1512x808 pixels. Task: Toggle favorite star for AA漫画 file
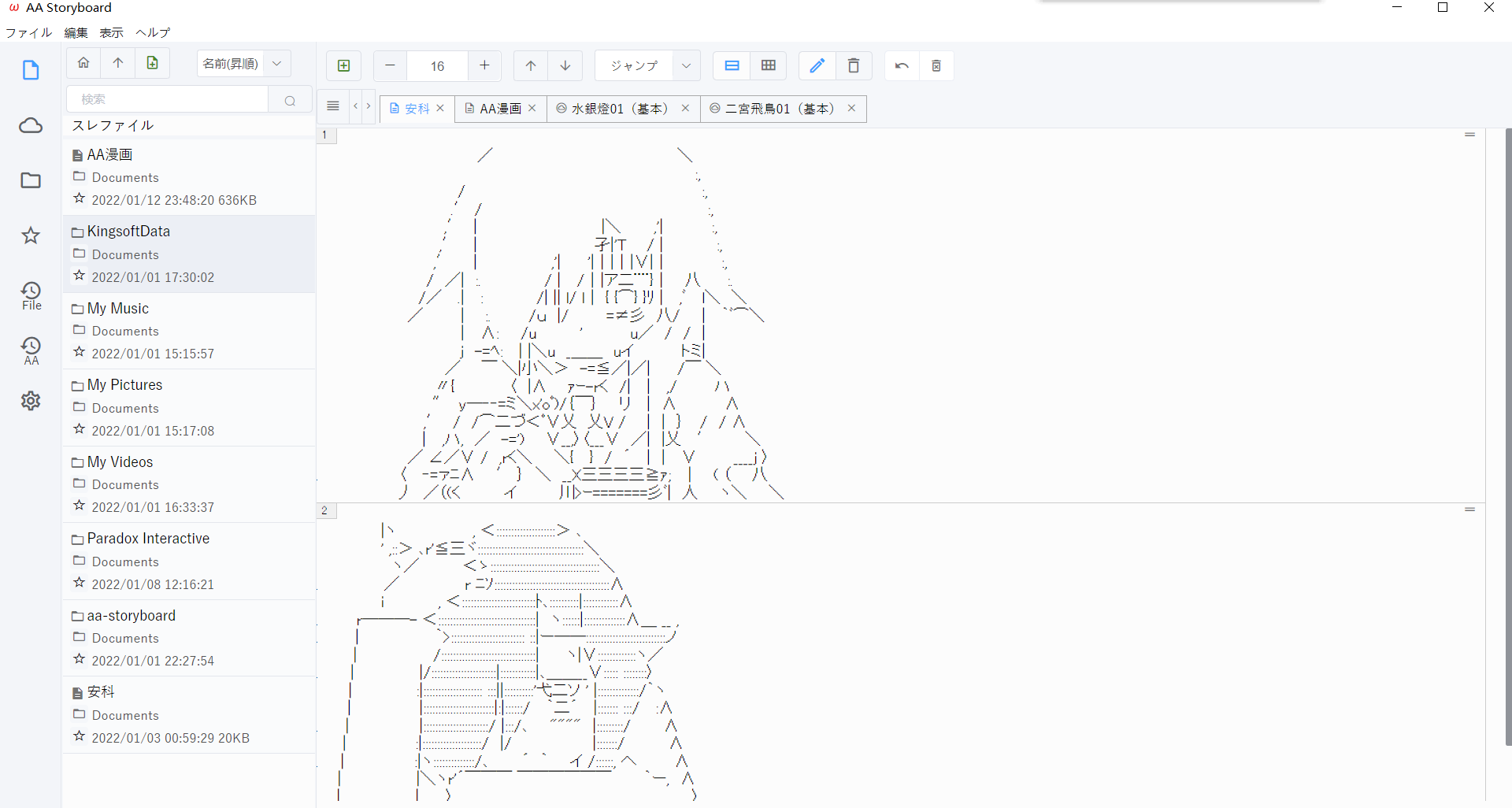coord(79,198)
